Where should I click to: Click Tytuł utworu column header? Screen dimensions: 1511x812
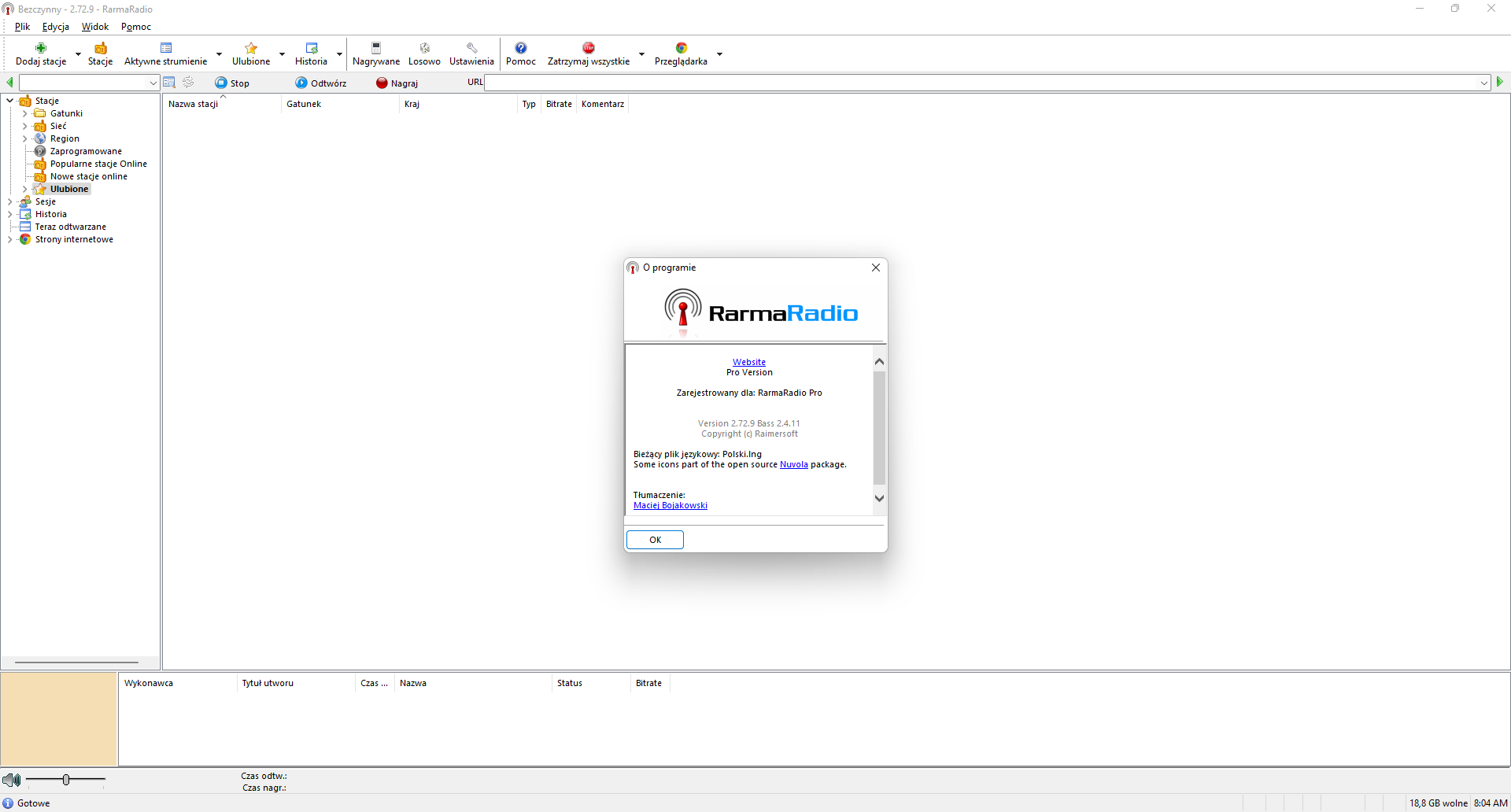pos(295,683)
